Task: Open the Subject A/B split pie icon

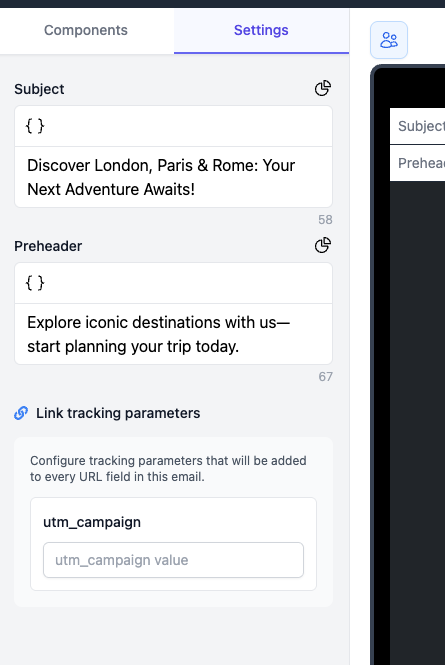Action: coord(323,88)
